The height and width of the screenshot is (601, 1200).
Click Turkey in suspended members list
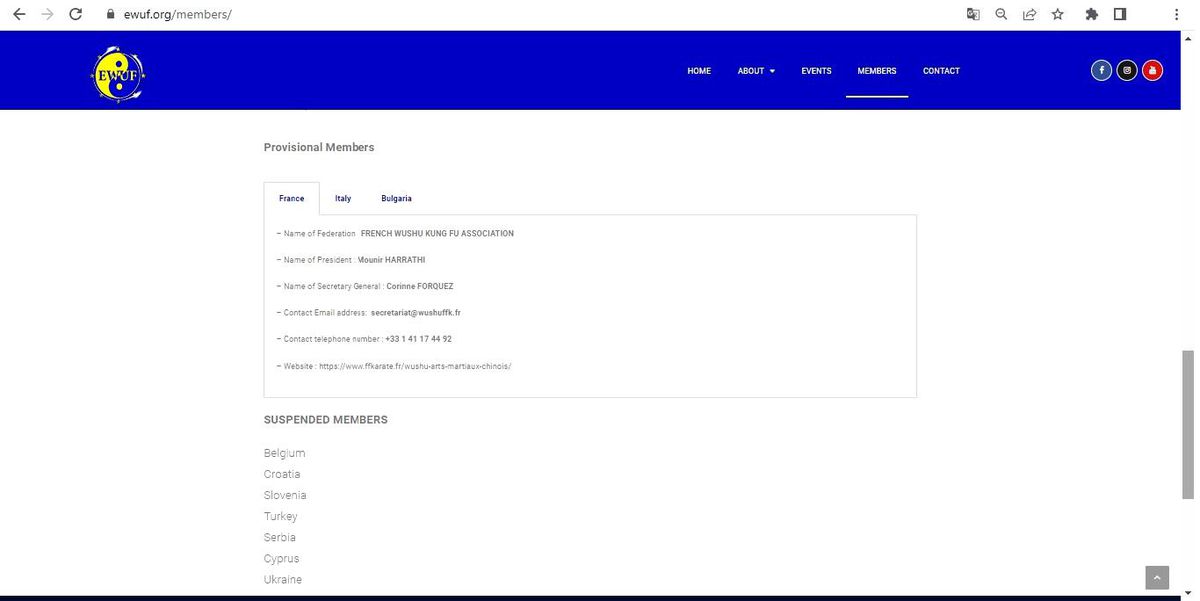281,516
